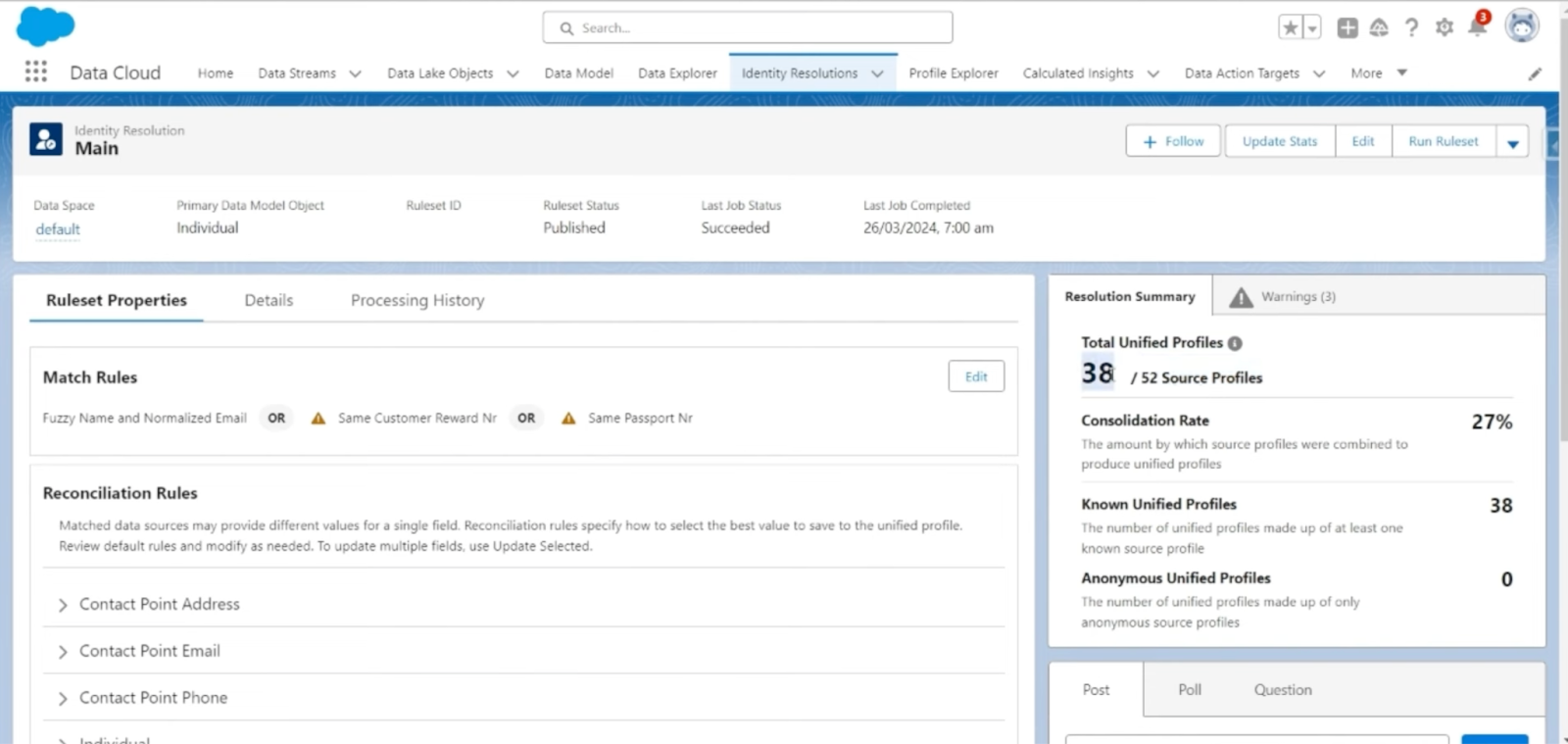1568x744 pixels.
Task: Select the Ruleset Properties tab
Action: click(x=117, y=300)
